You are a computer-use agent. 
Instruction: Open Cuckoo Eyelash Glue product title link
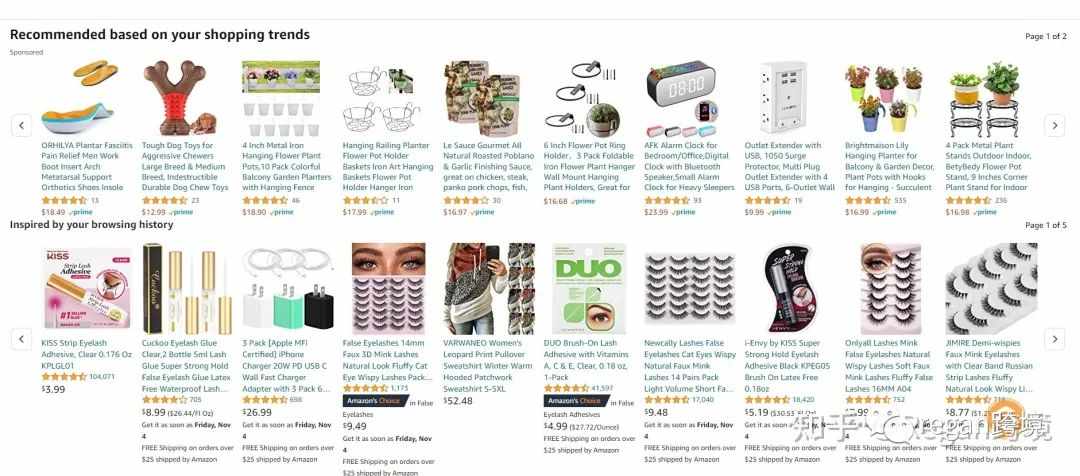(x=185, y=366)
